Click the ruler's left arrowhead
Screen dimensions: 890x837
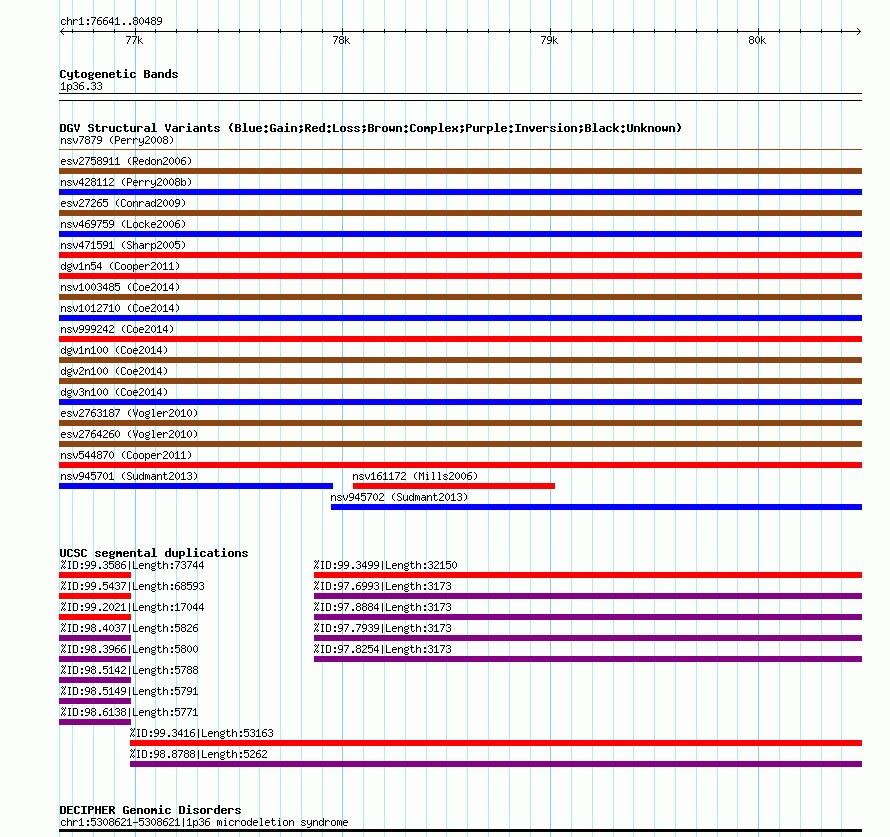pos(62,31)
